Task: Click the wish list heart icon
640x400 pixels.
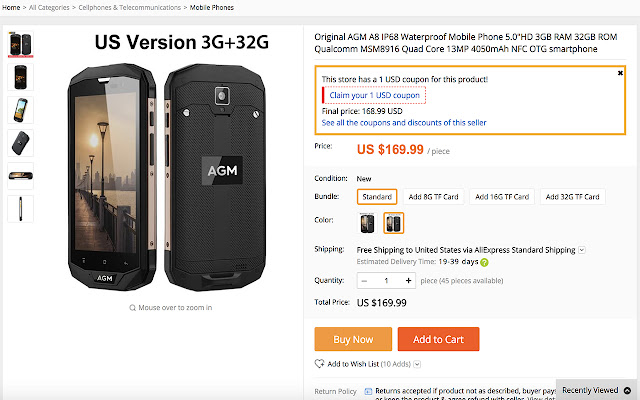Action: pos(320,363)
